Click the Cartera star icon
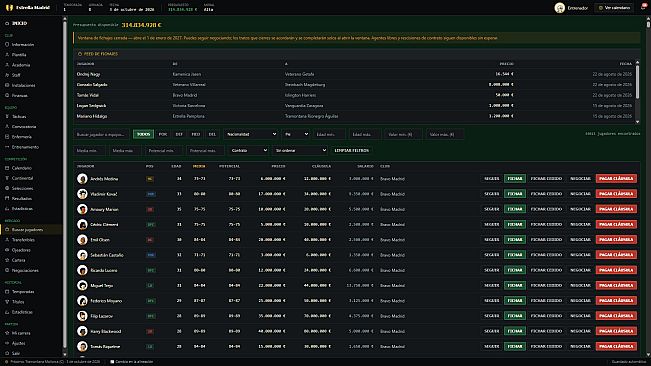Screen dimensions: 651x366 [7, 260]
